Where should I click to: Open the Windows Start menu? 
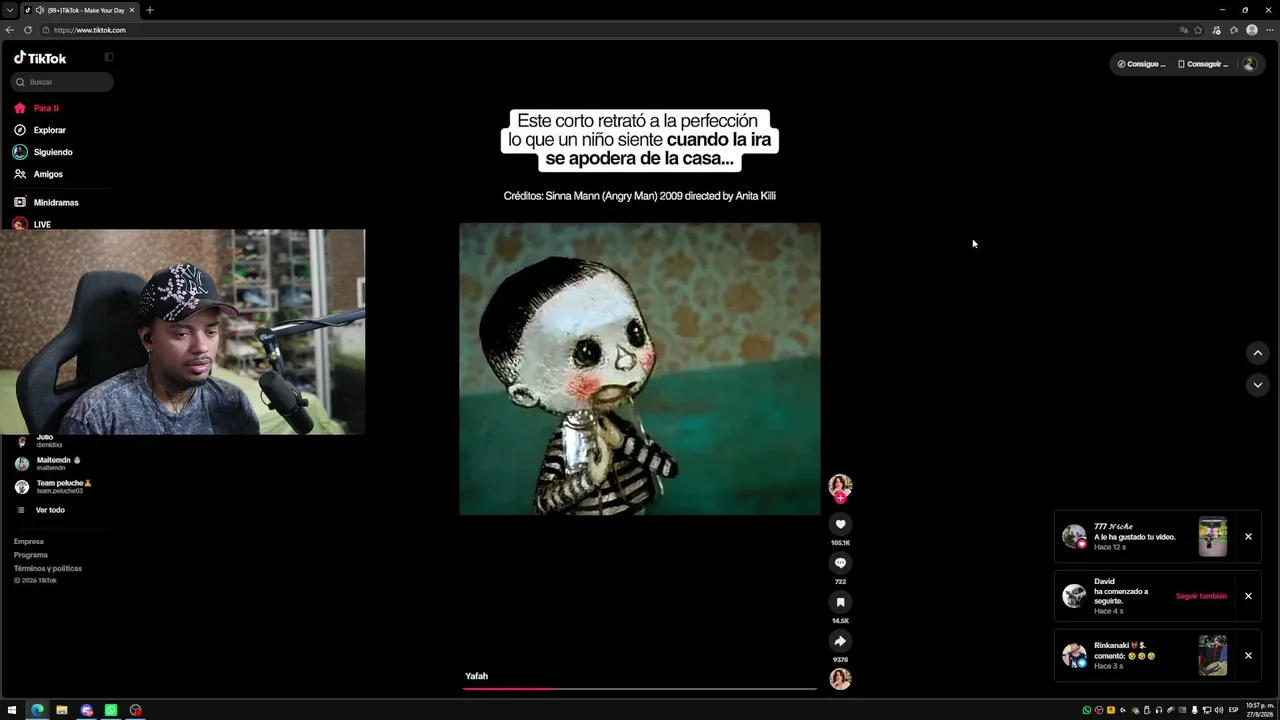[x=12, y=710]
